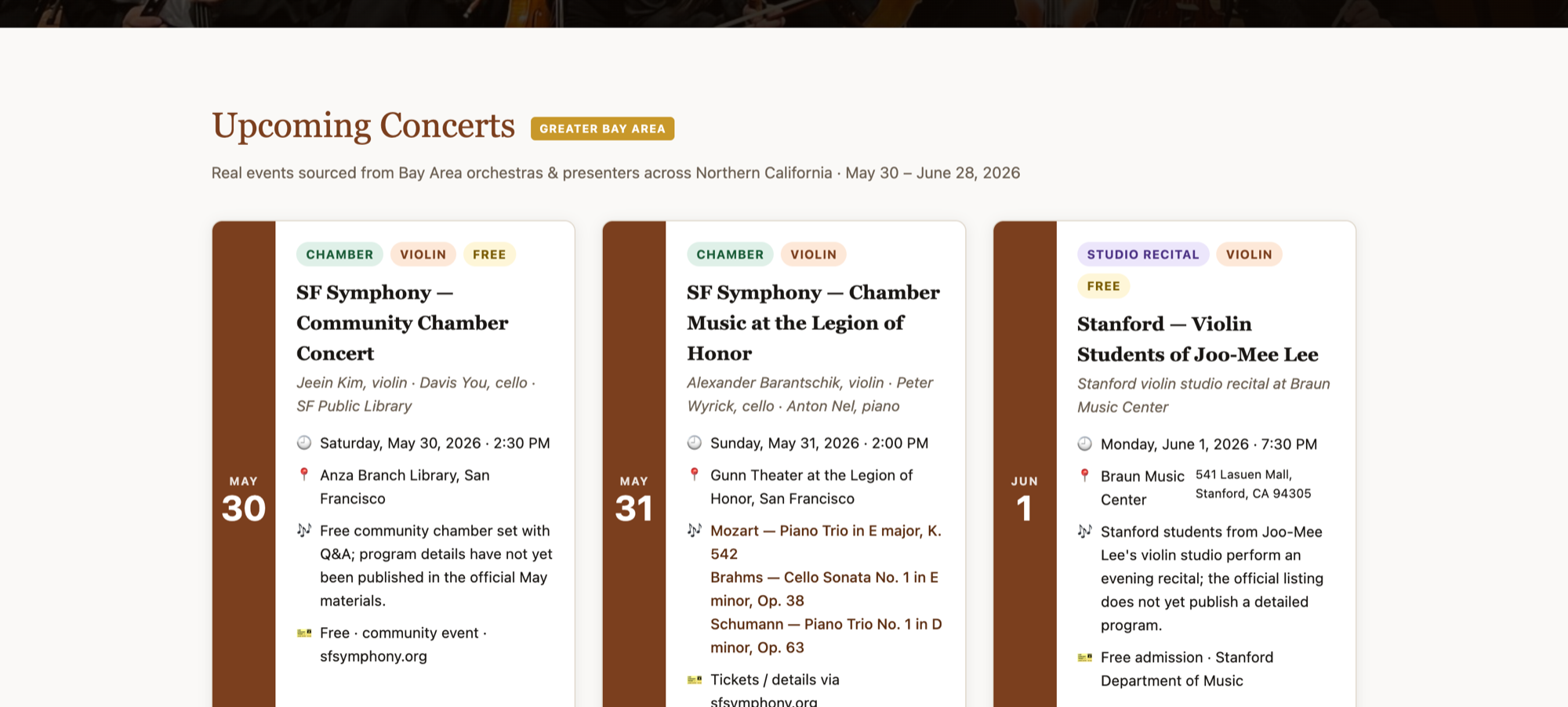Click the location pin beside Anza Branch Library

[x=304, y=474]
